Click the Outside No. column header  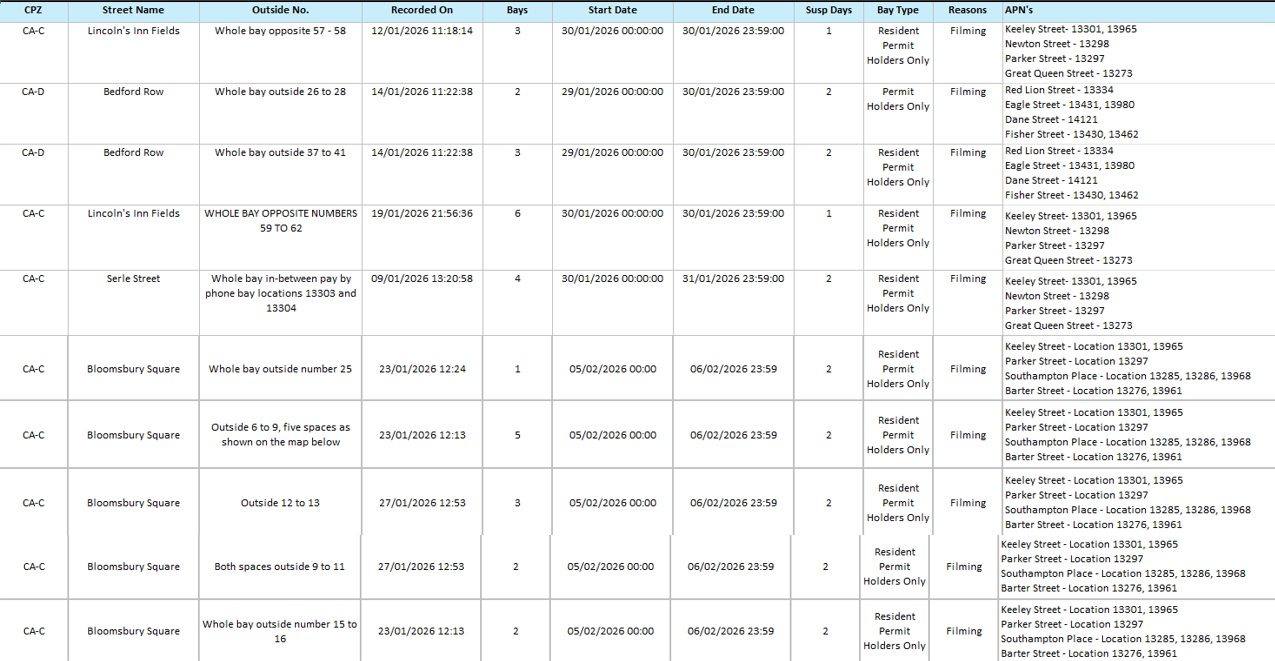coord(280,10)
